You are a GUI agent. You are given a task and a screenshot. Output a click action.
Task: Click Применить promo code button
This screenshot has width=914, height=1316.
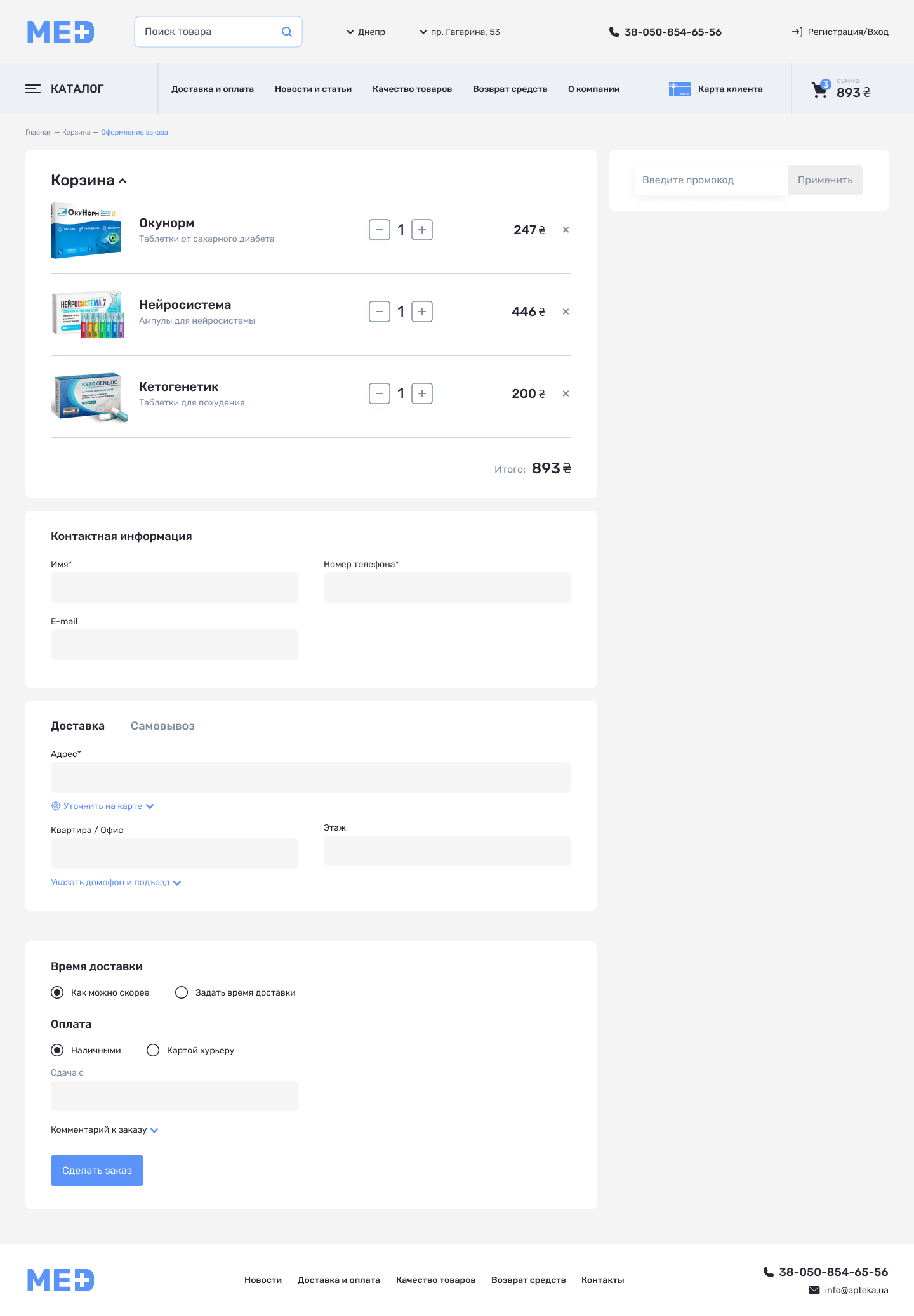pos(825,180)
